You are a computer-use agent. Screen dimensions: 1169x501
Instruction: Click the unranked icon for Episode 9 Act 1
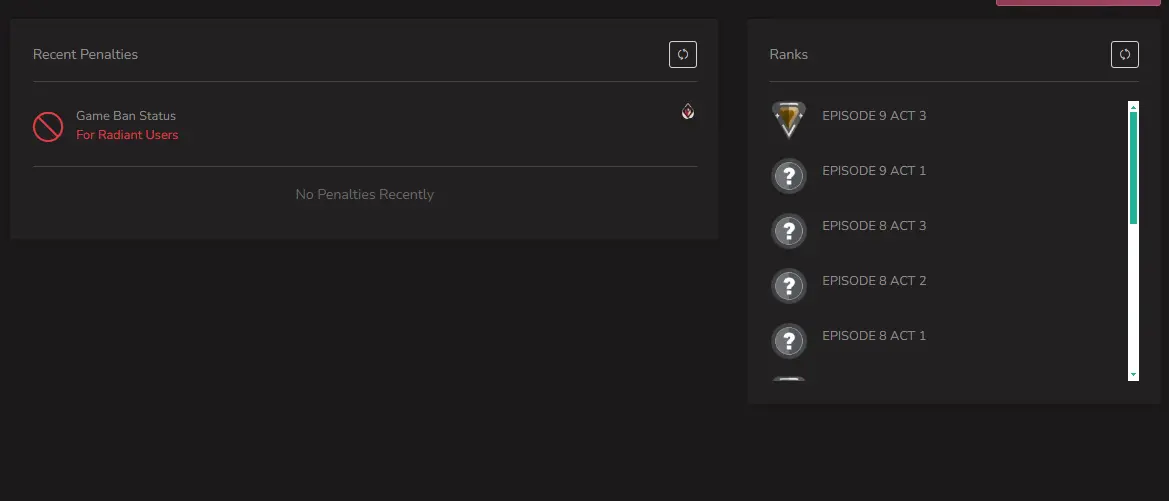[x=789, y=176]
